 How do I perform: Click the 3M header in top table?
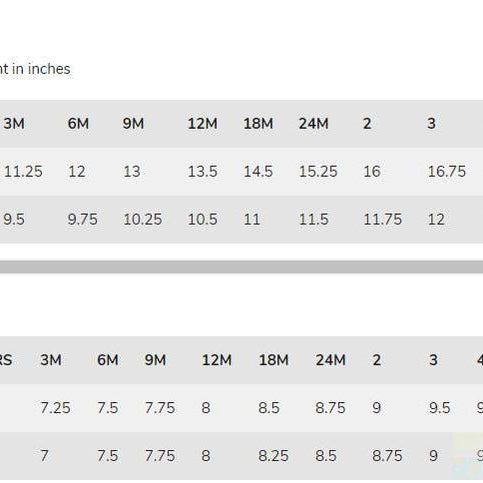(x=14, y=124)
